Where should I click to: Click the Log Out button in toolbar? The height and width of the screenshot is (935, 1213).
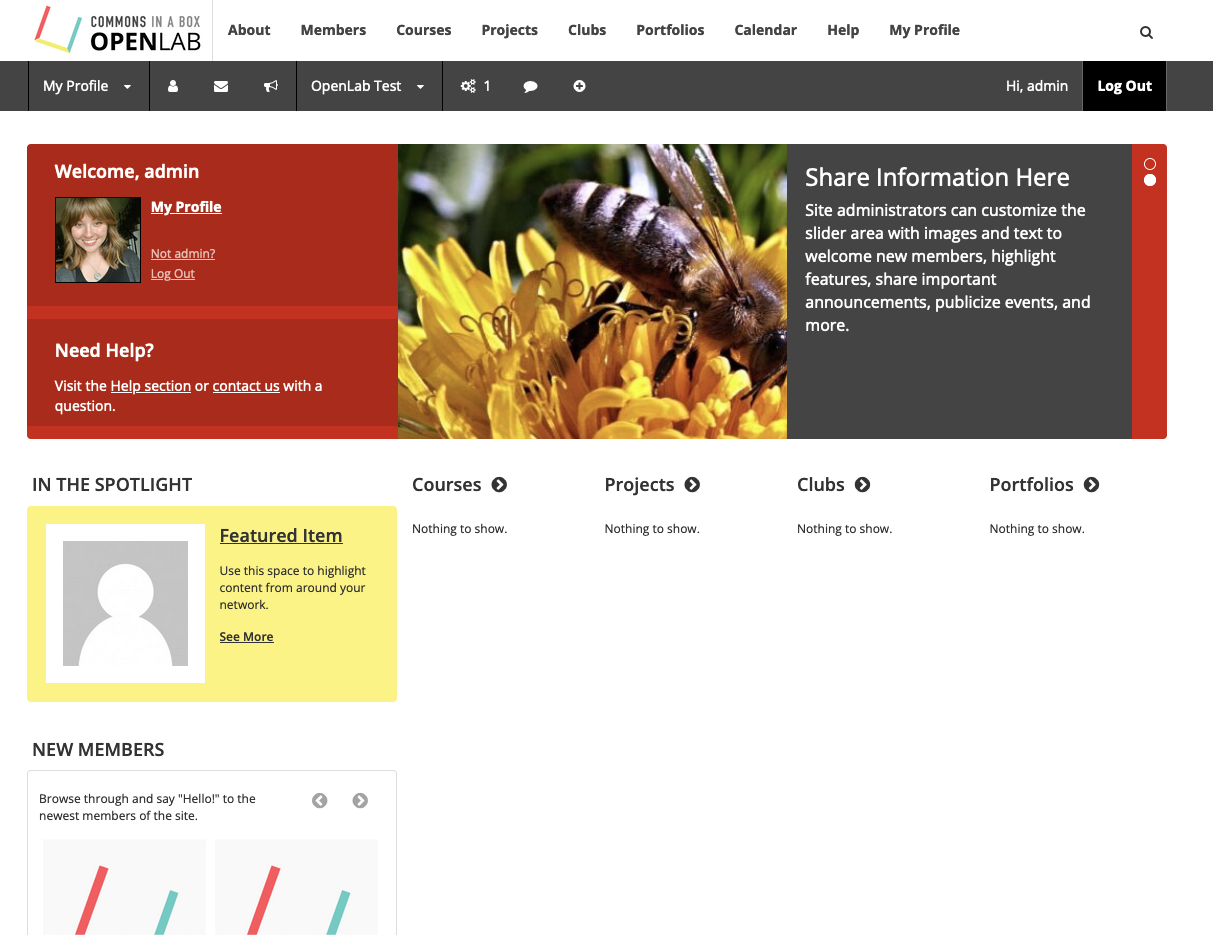pos(1125,86)
